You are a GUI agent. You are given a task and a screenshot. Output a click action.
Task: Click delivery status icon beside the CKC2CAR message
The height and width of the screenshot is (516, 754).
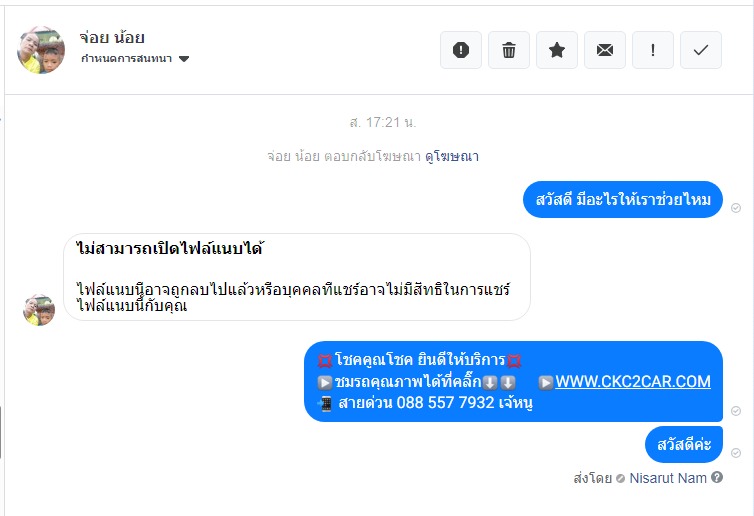736,411
